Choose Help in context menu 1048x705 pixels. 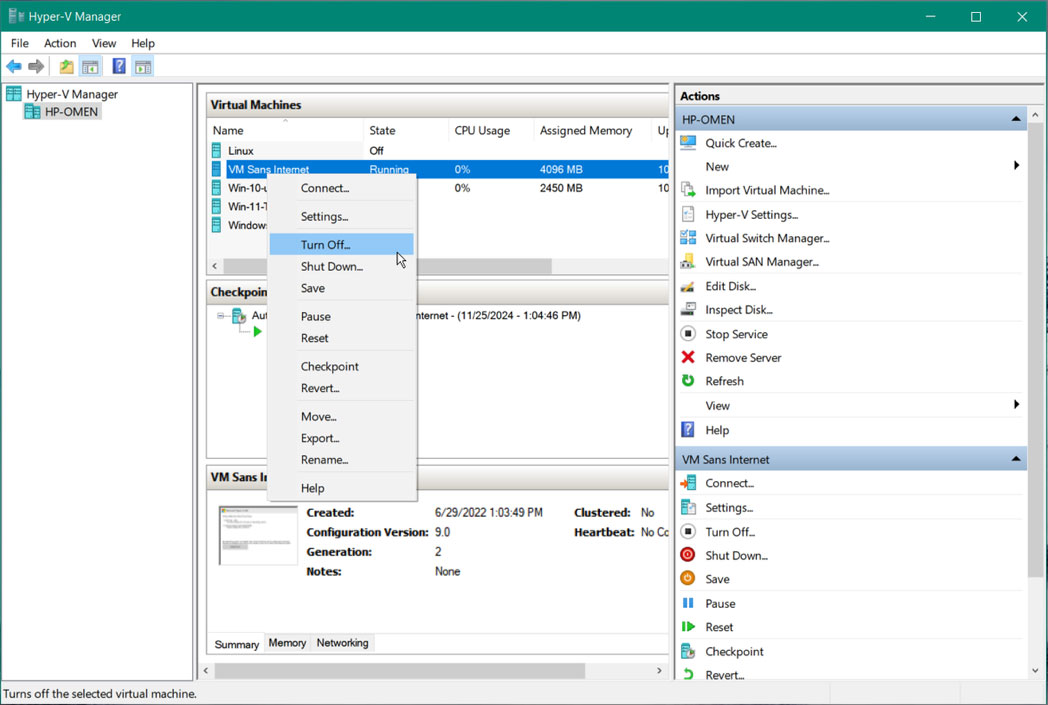point(342,488)
